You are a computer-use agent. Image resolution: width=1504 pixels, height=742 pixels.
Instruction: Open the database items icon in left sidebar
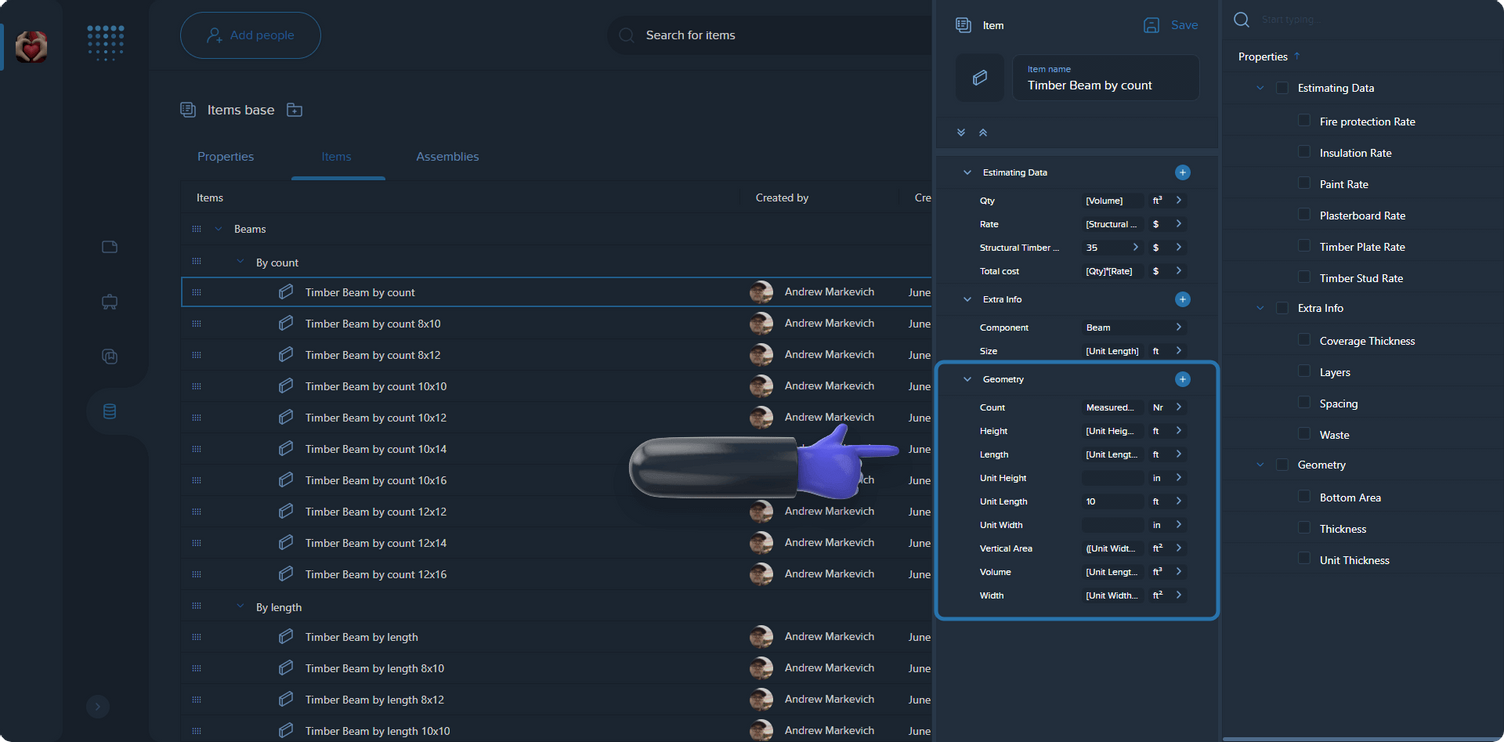[x=109, y=411]
